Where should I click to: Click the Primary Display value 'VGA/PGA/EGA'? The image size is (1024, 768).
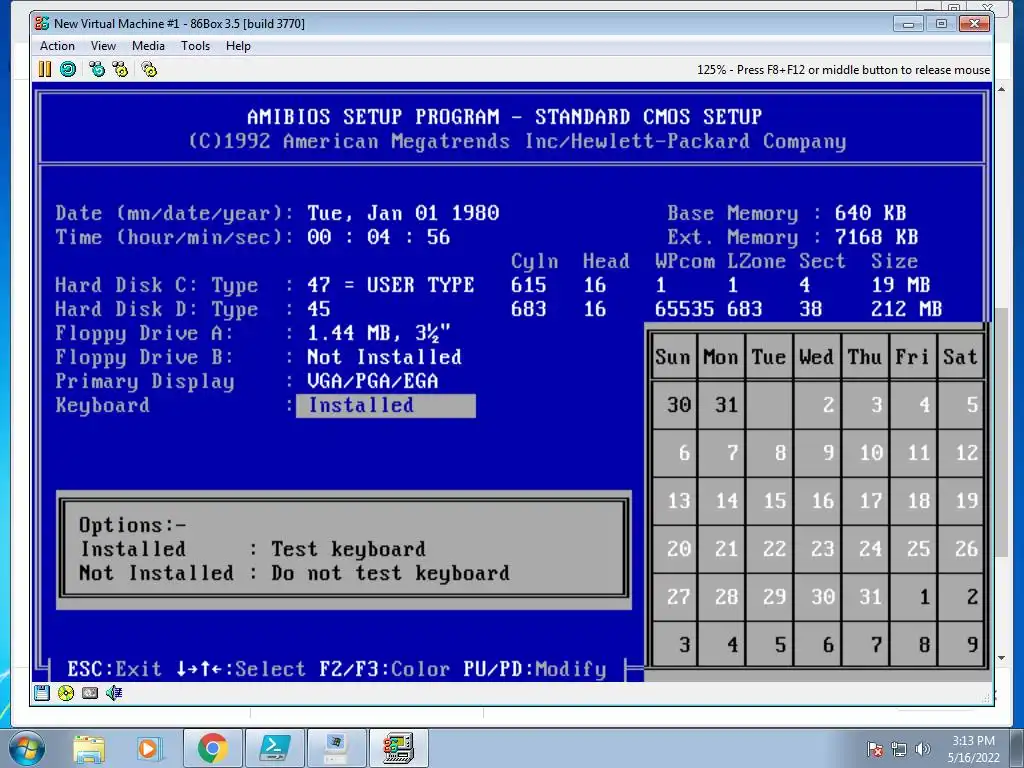373,381
